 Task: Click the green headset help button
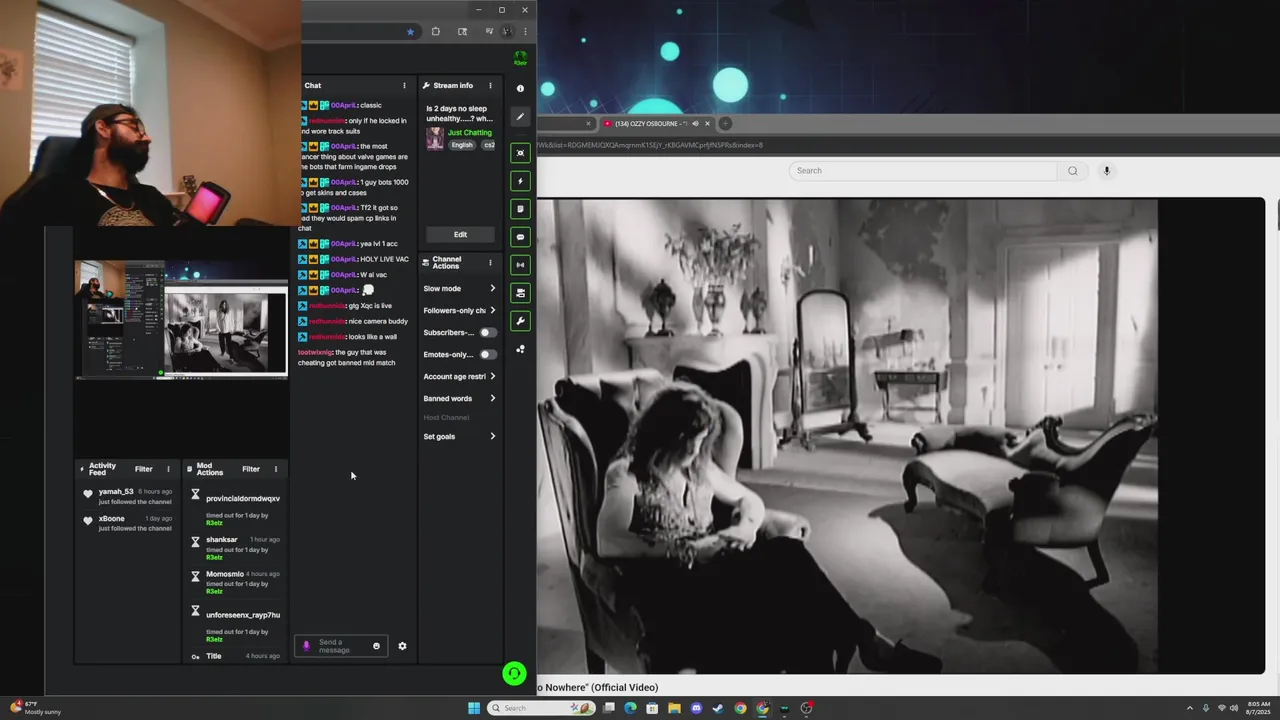coord(514,674)
